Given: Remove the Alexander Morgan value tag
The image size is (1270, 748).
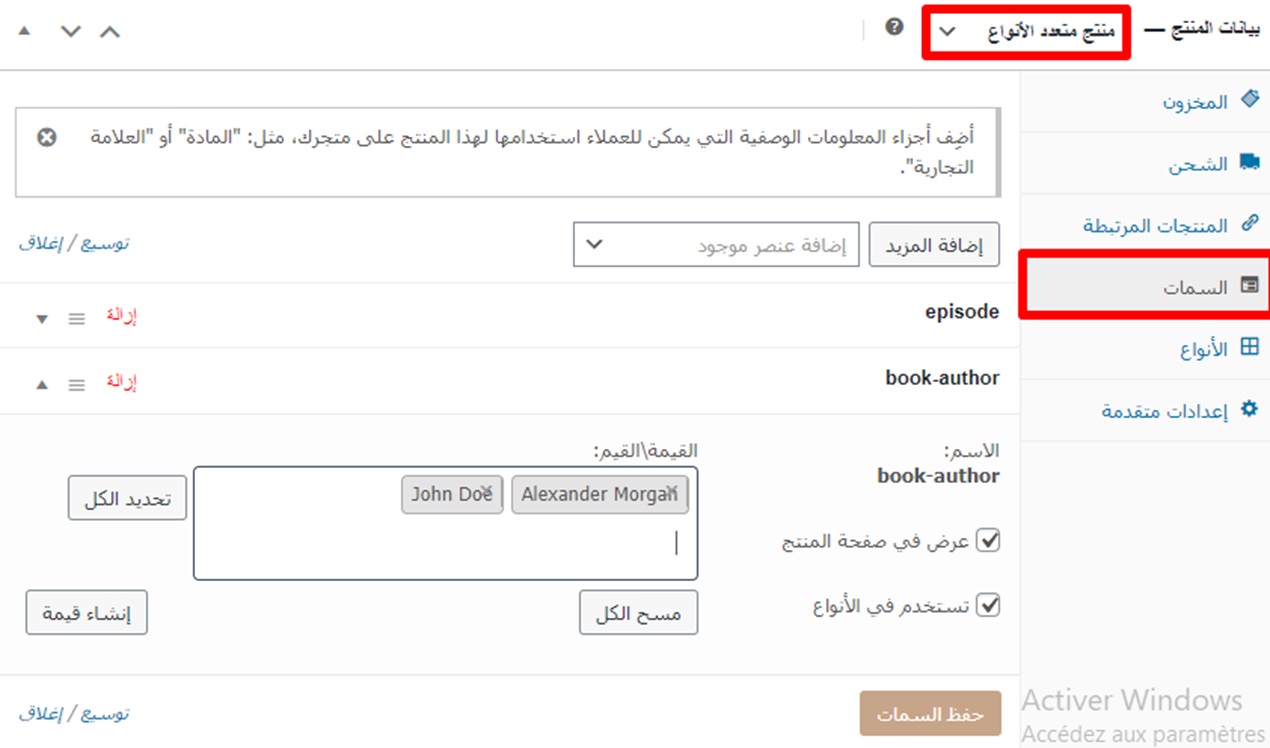Looking at the screenshot, I should pos(673,491).
